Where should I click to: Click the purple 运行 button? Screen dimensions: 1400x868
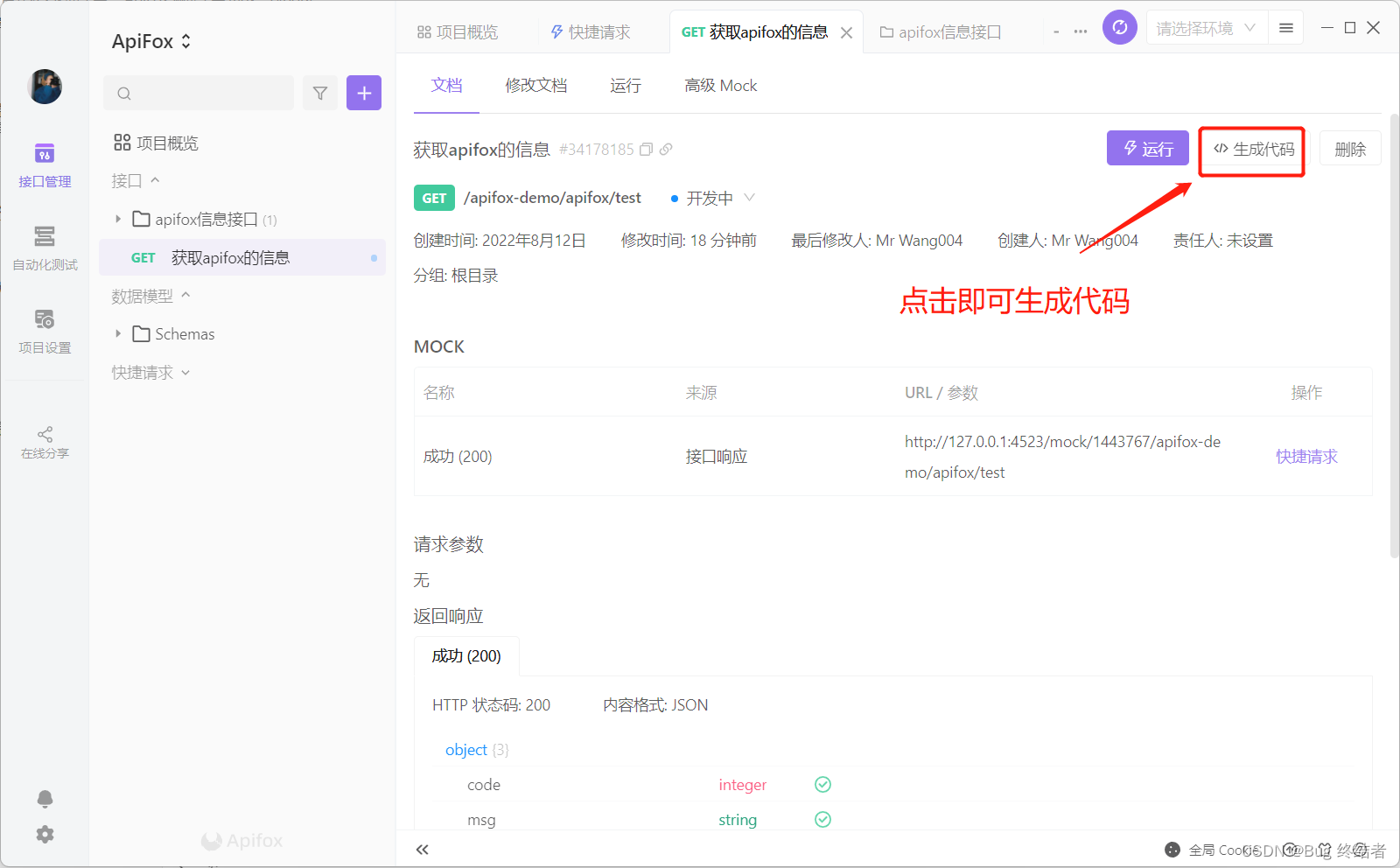pos(1148,149)
